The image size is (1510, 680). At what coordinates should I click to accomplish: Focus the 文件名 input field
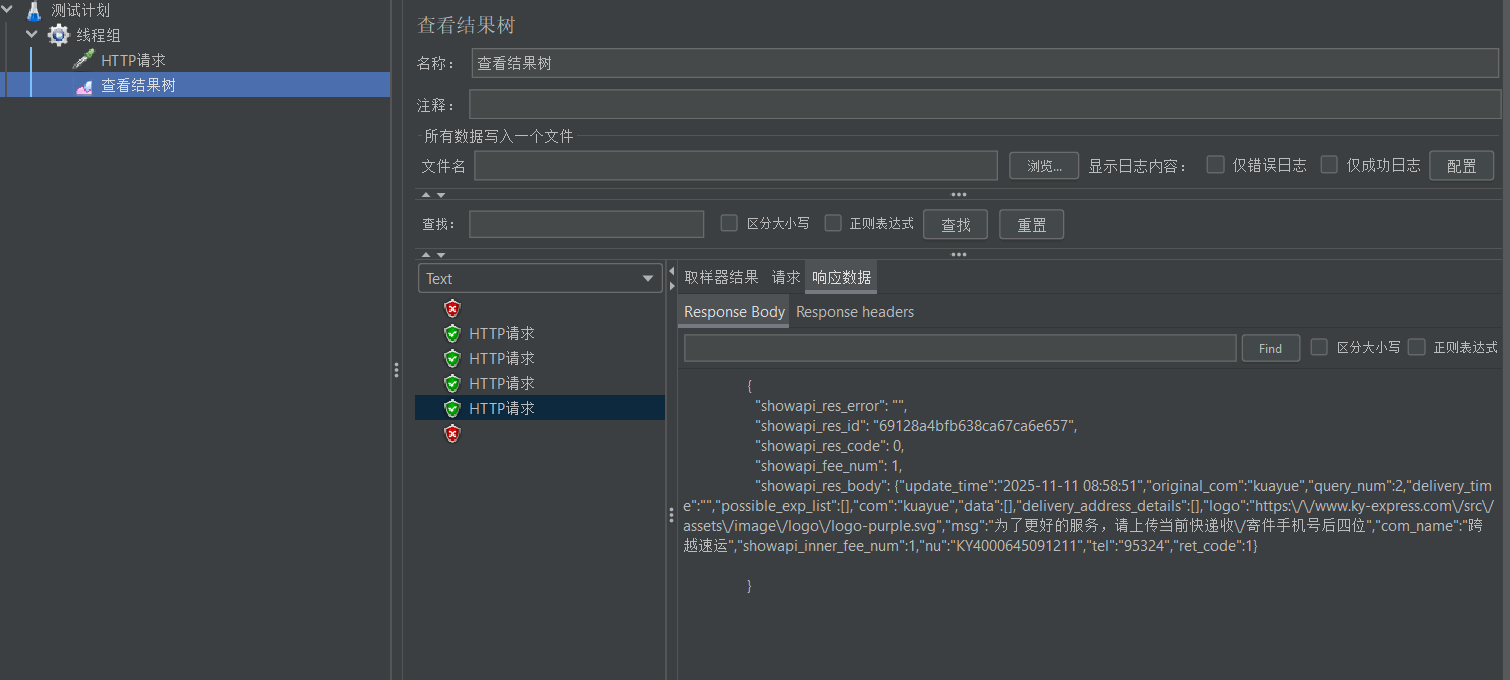pyautogui.click(x=736, y=166)
